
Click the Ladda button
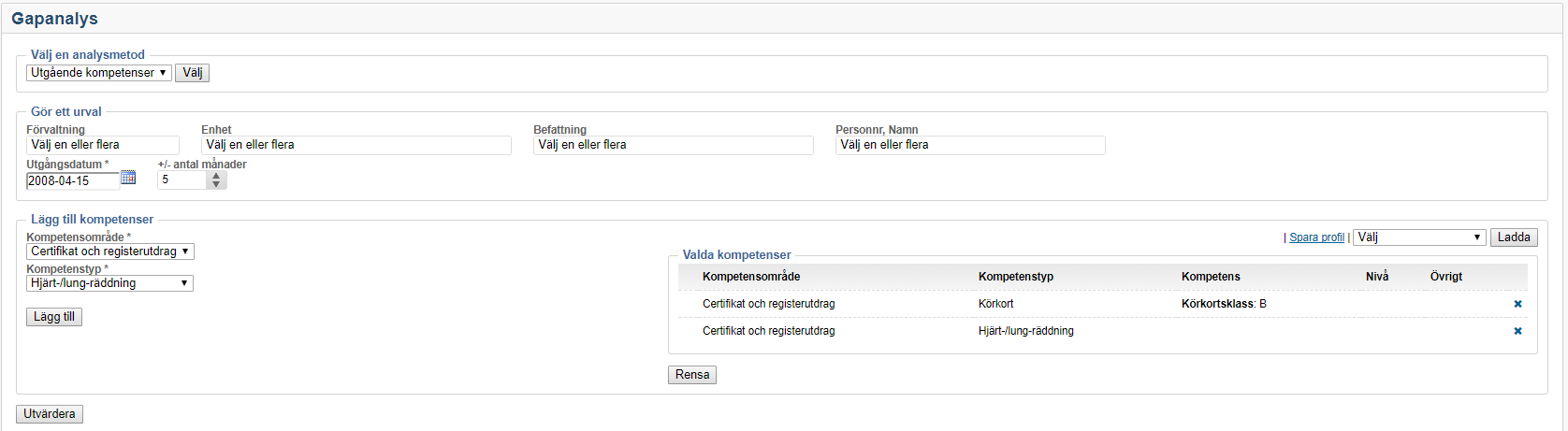pos(1513,237)
